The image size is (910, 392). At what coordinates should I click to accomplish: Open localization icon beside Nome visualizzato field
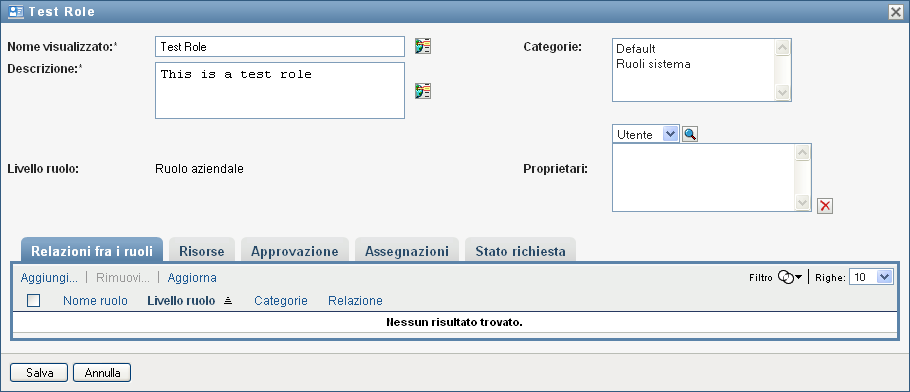click(x=422, y=46)
